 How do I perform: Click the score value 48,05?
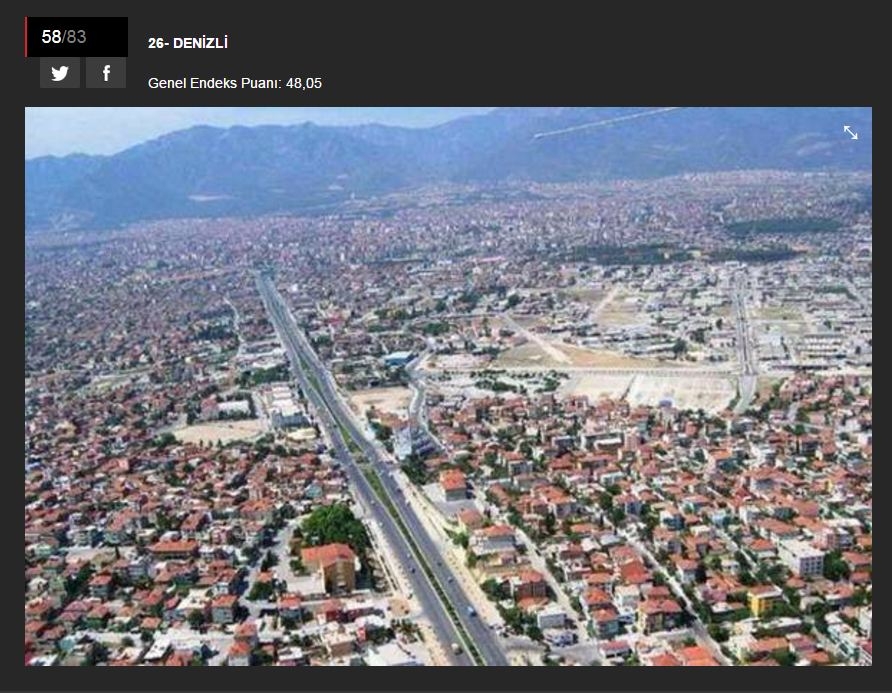(304, 83)
